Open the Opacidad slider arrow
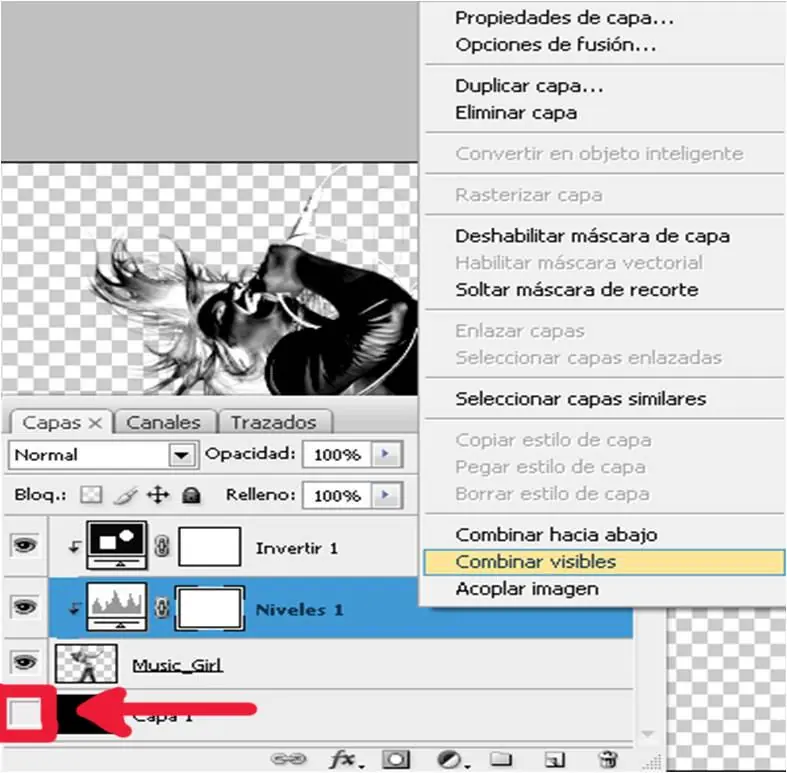This screenshot has height=773, width=787. pos(385,454)
